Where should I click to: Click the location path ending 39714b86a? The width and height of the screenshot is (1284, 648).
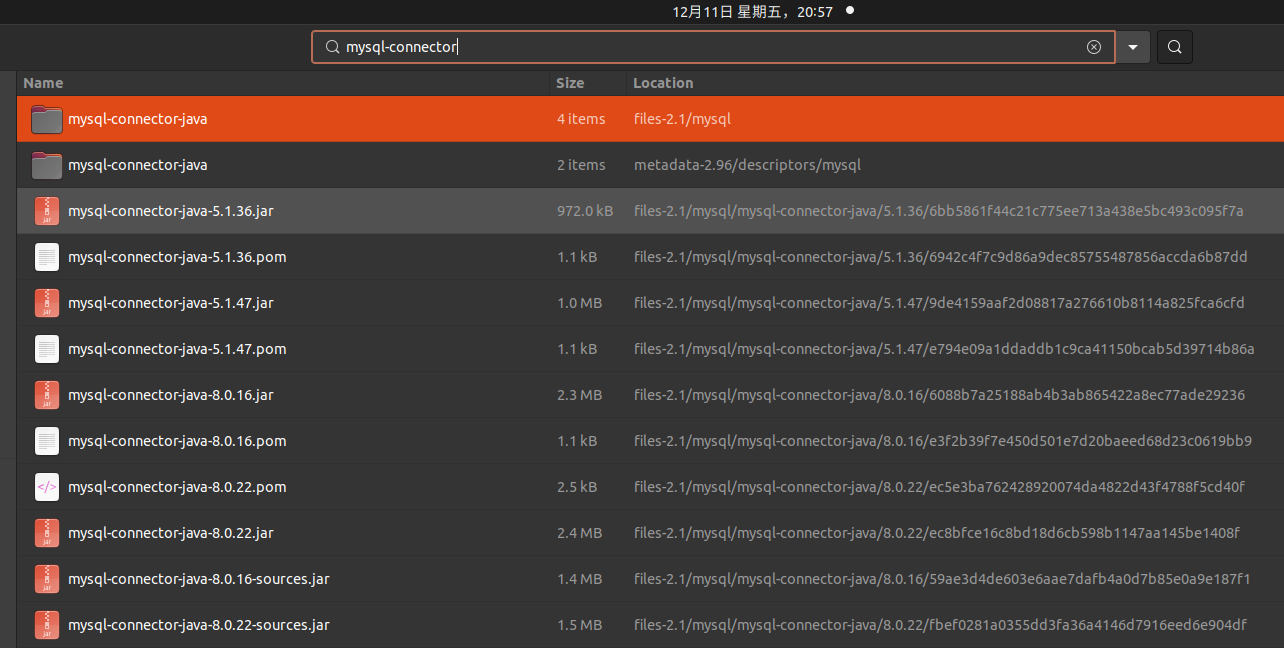pyautogui.click(x=944, y=349)
